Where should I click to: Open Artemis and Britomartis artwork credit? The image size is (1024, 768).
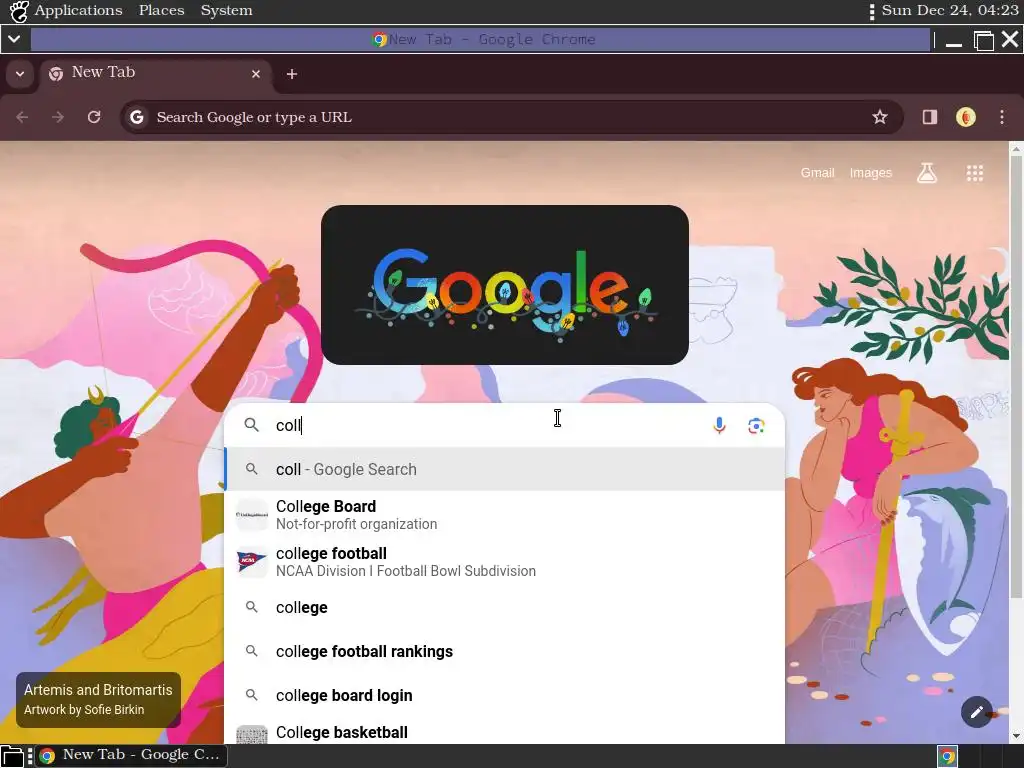click(98, 699)
